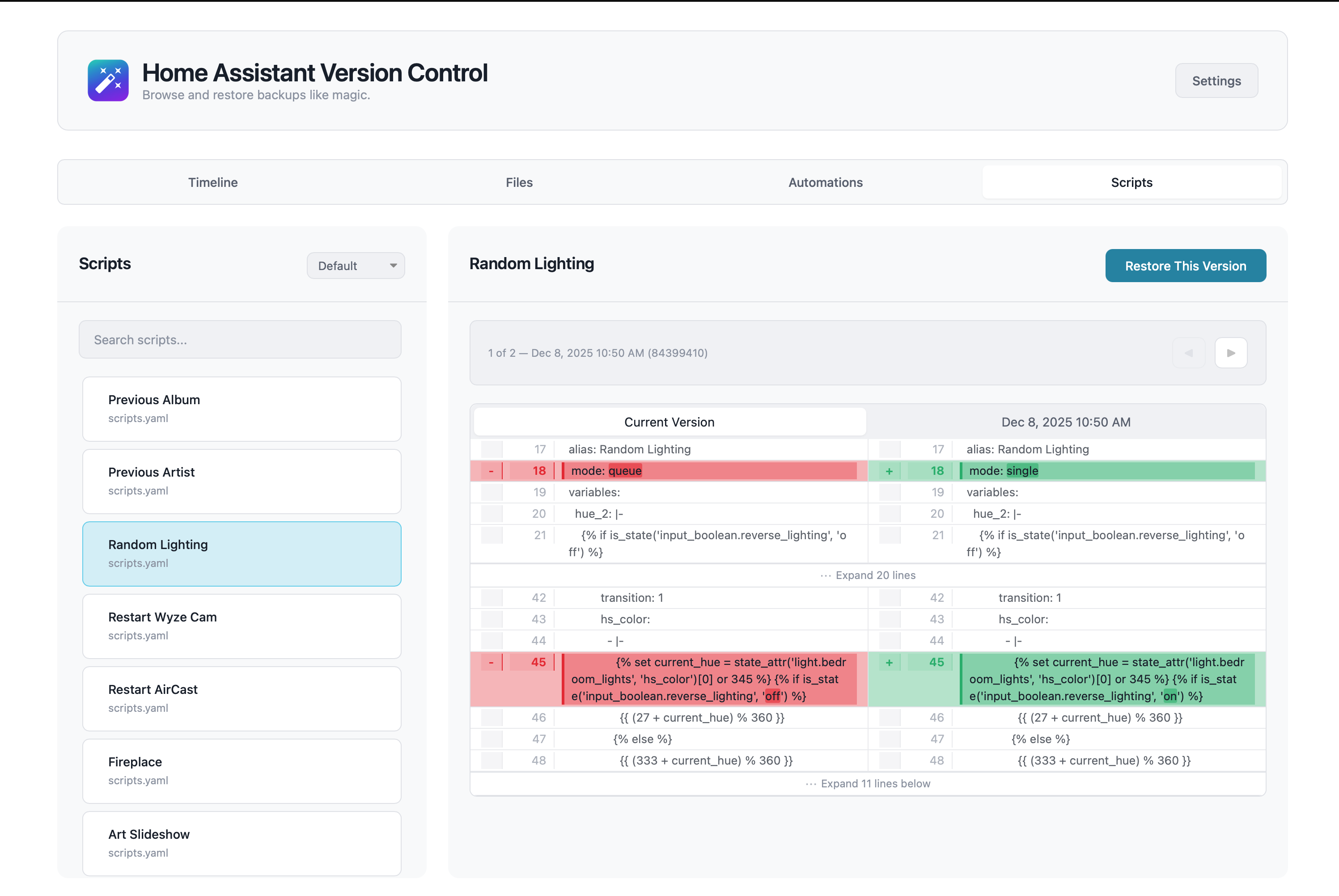Screen dimensions: 1339x896
Task: Toggle the checkbox beside line 42 in Current Version
Action: click(x=491, y=597)
